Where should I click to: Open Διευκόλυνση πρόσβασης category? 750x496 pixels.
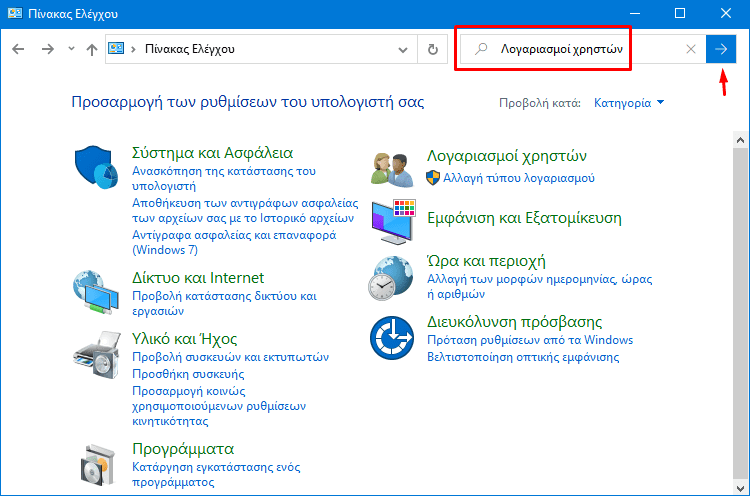(x=514, y=322)
